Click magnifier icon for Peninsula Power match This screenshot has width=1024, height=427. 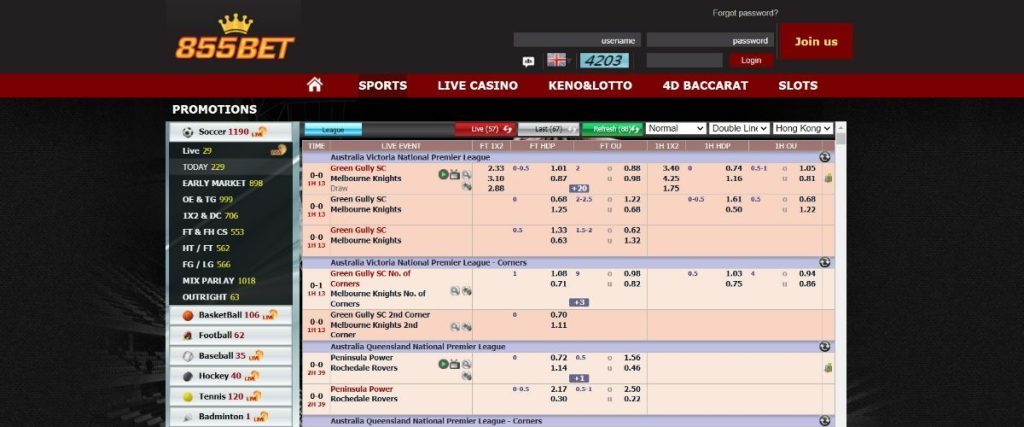click(x=466, y=364)
